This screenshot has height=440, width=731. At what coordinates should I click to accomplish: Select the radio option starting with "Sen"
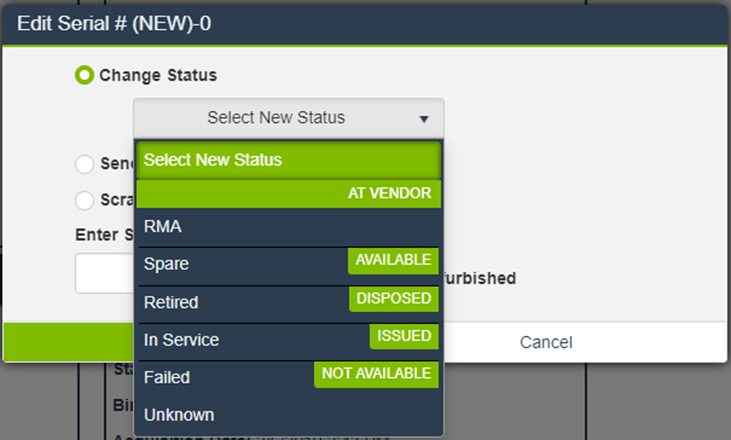[x=85, y=163]
